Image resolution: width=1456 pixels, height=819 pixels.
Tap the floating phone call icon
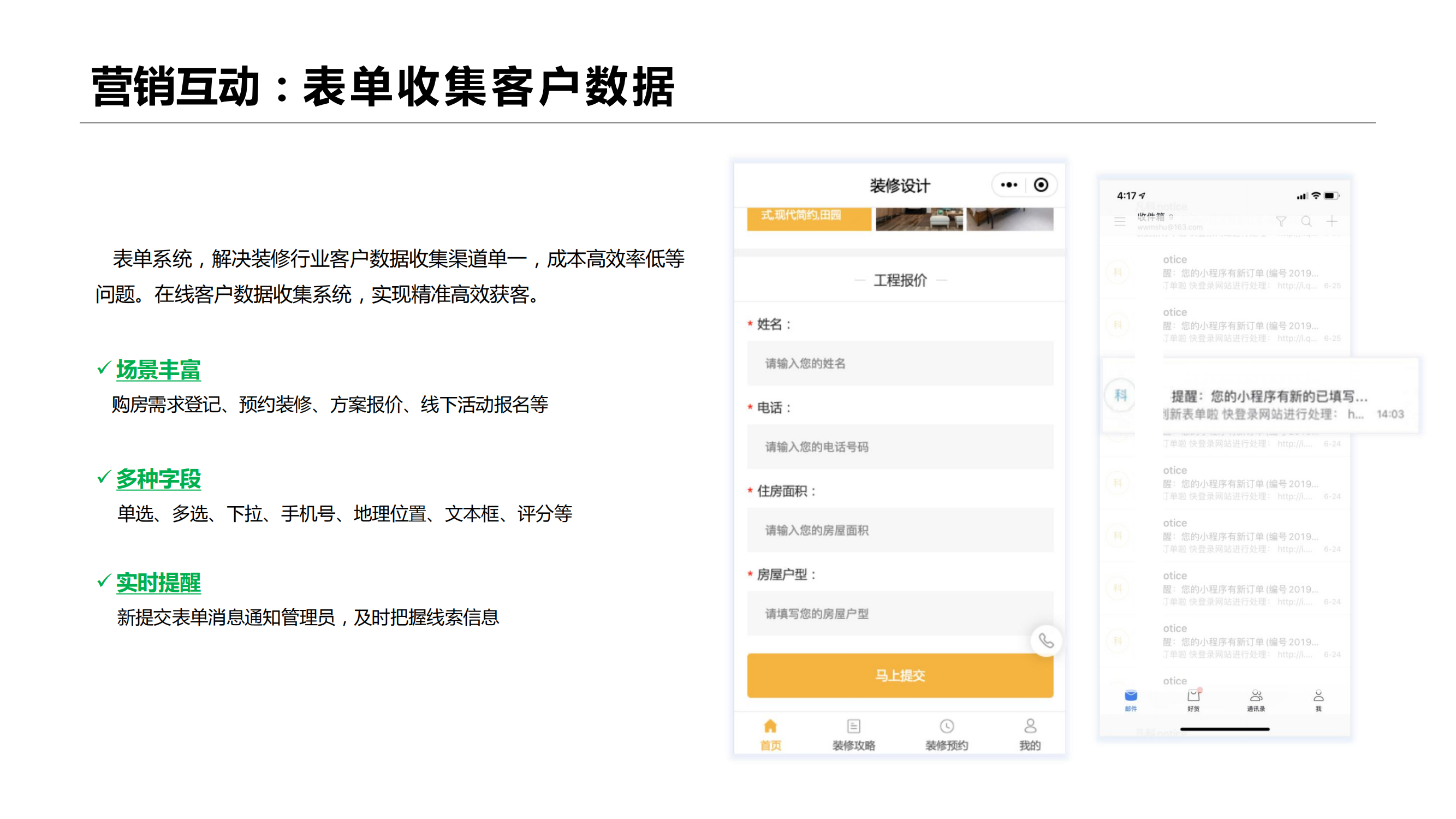pos(1045,640)
